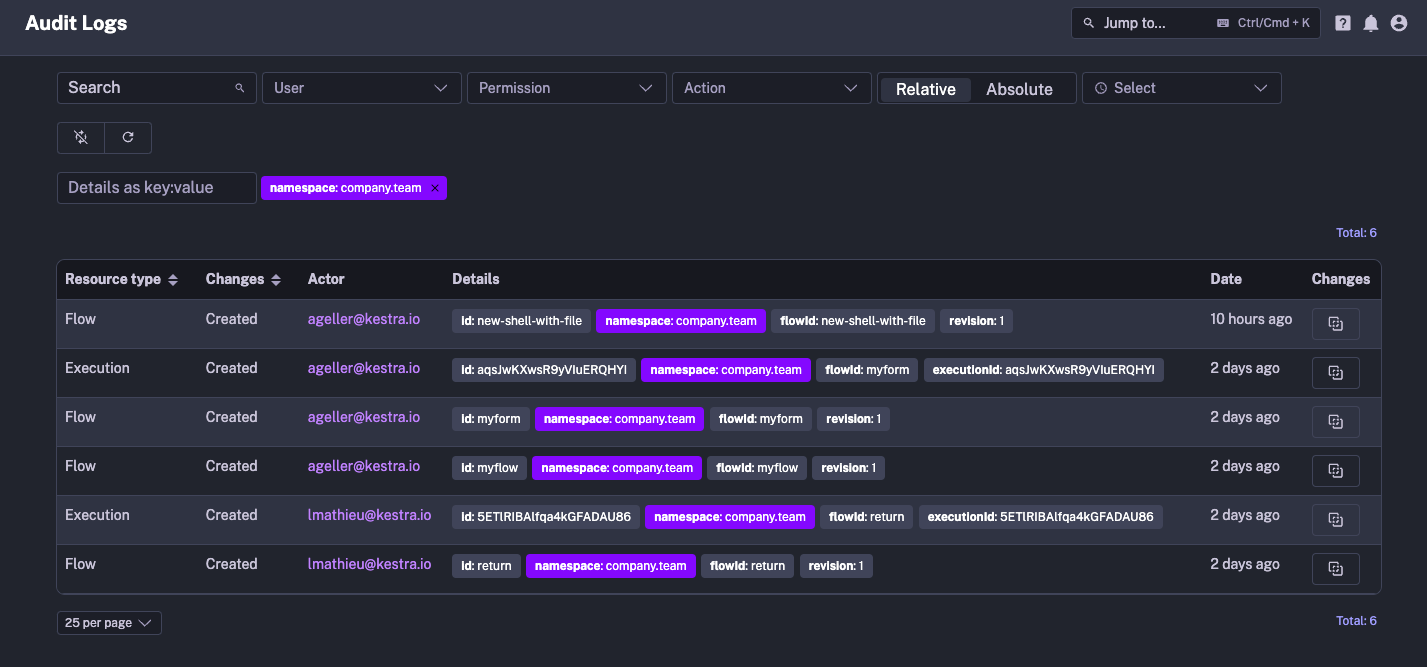Select the Relative time mode
The height and width of the screenshot is (667, 1427).
[924, 88]
